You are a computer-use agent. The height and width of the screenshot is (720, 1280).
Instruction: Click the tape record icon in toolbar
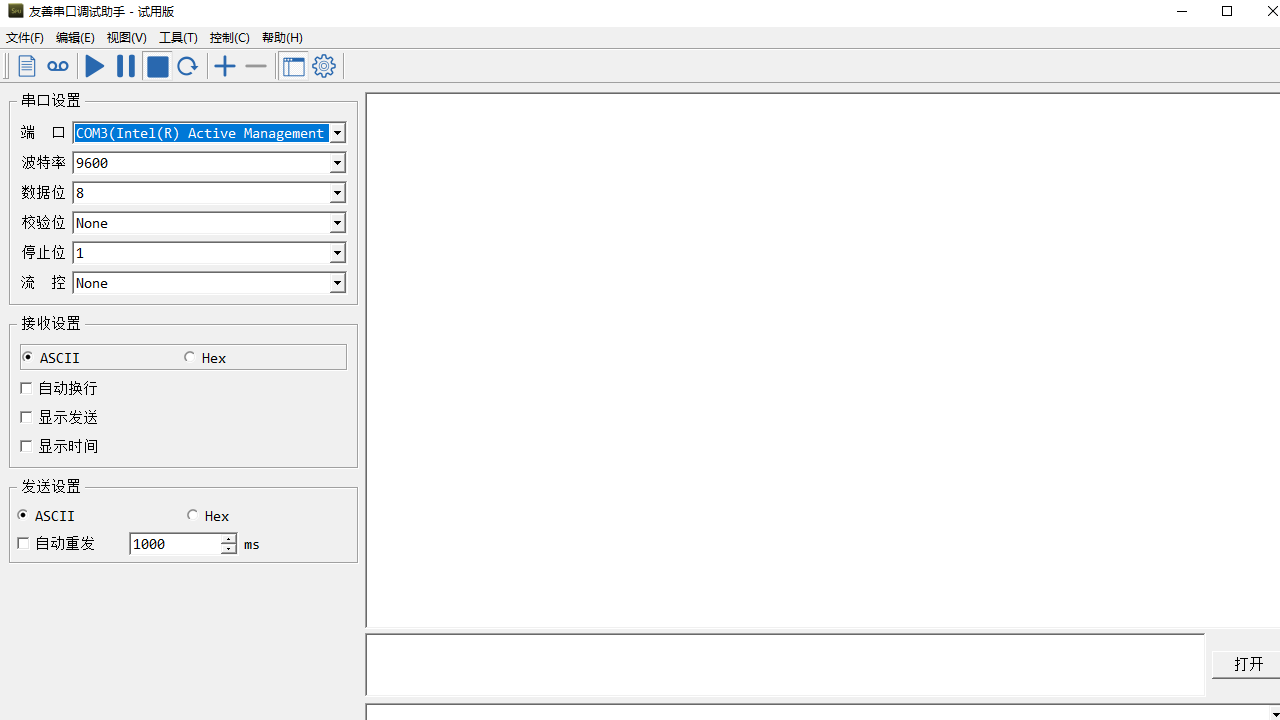(x=58, y=66)
